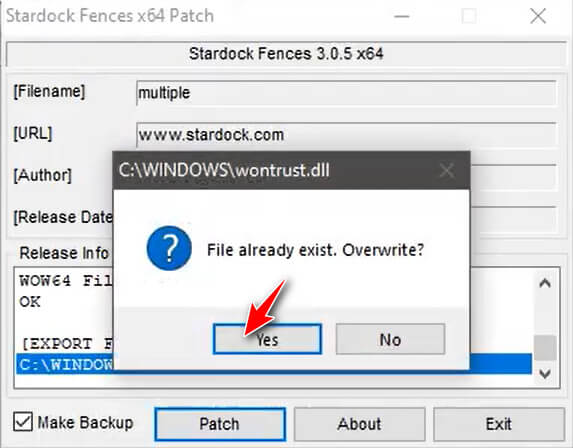Click the Stardock Fences 3.0.5 x64 header
The height and width of the screenshot is (448, 573).
click(286, 54)
